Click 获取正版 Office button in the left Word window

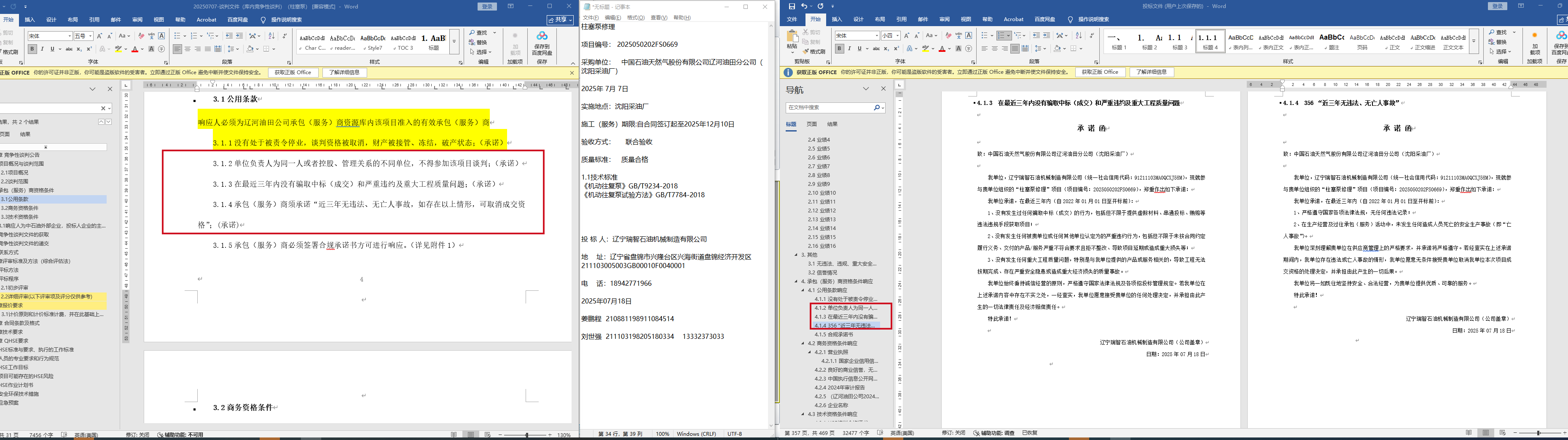tap(293, 72)
